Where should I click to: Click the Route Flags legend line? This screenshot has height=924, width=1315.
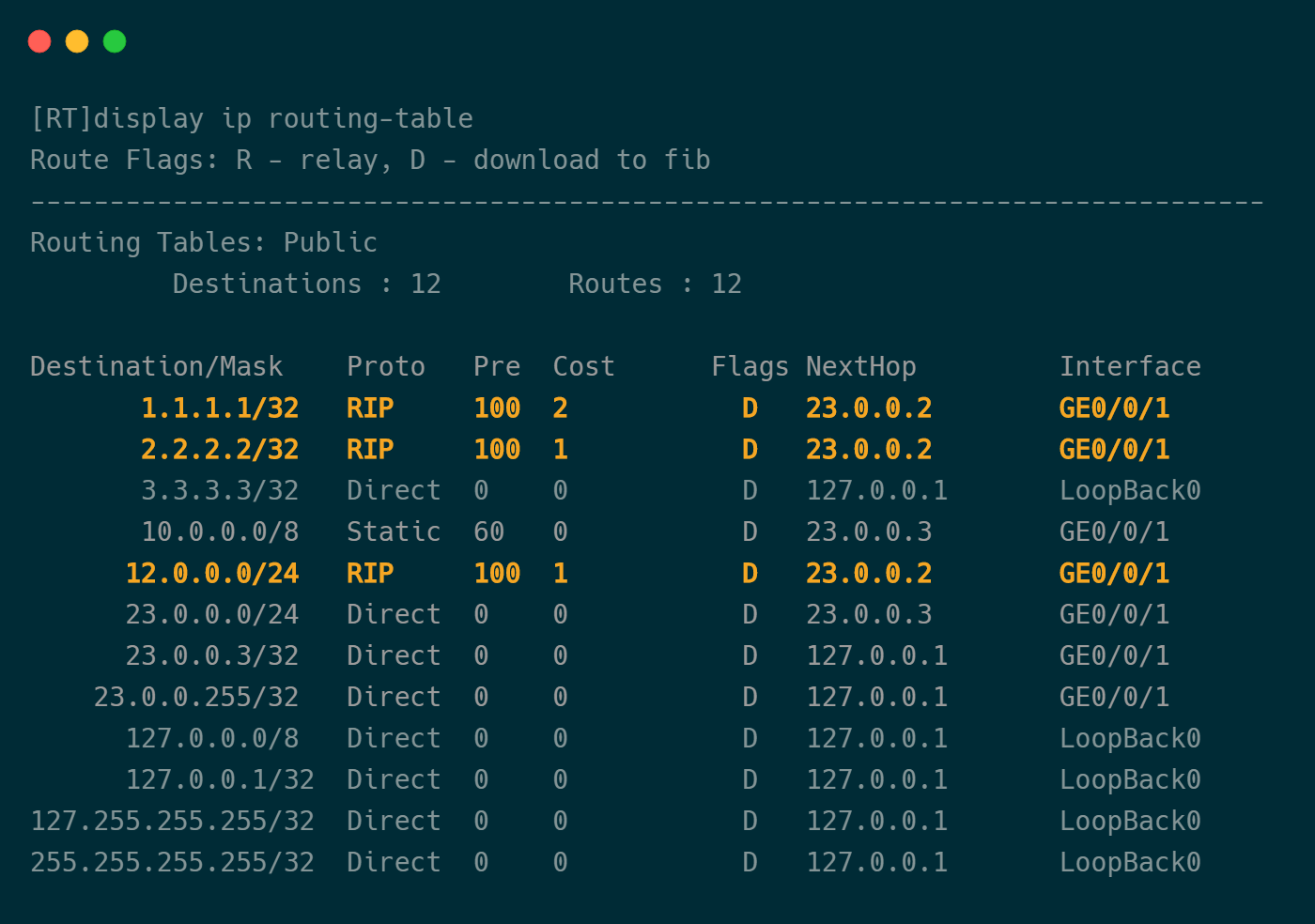[x=370, y=161]
